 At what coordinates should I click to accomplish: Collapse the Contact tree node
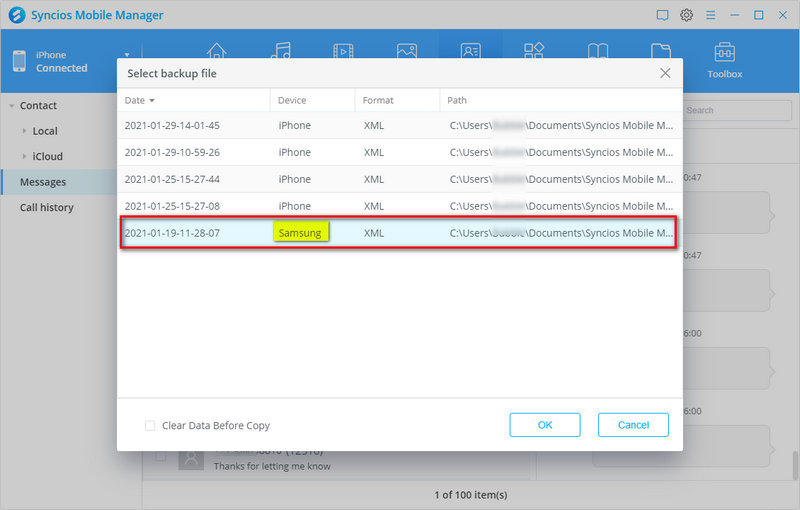point(11,106)
